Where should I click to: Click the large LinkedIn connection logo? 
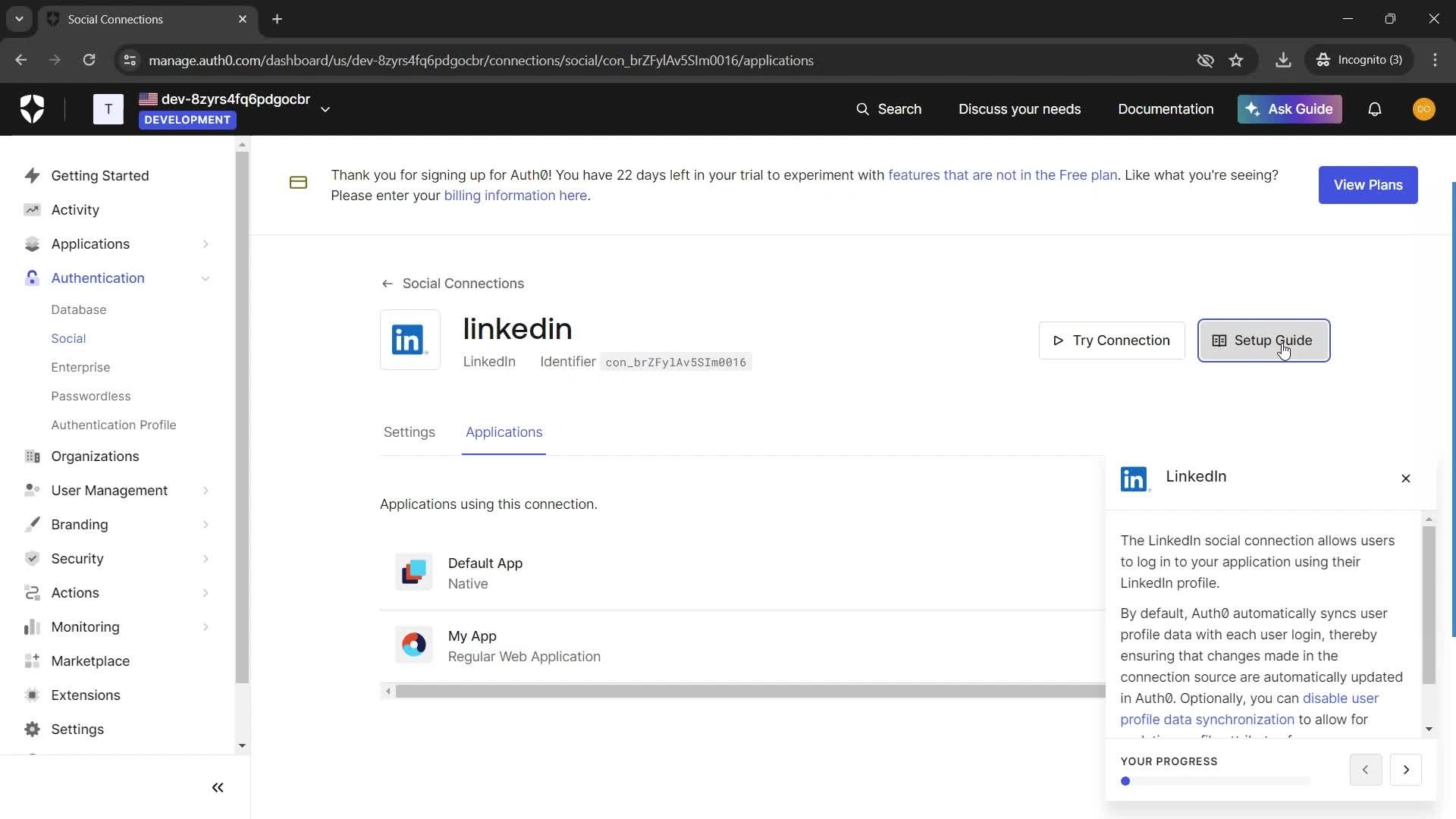tap(410, 340)
